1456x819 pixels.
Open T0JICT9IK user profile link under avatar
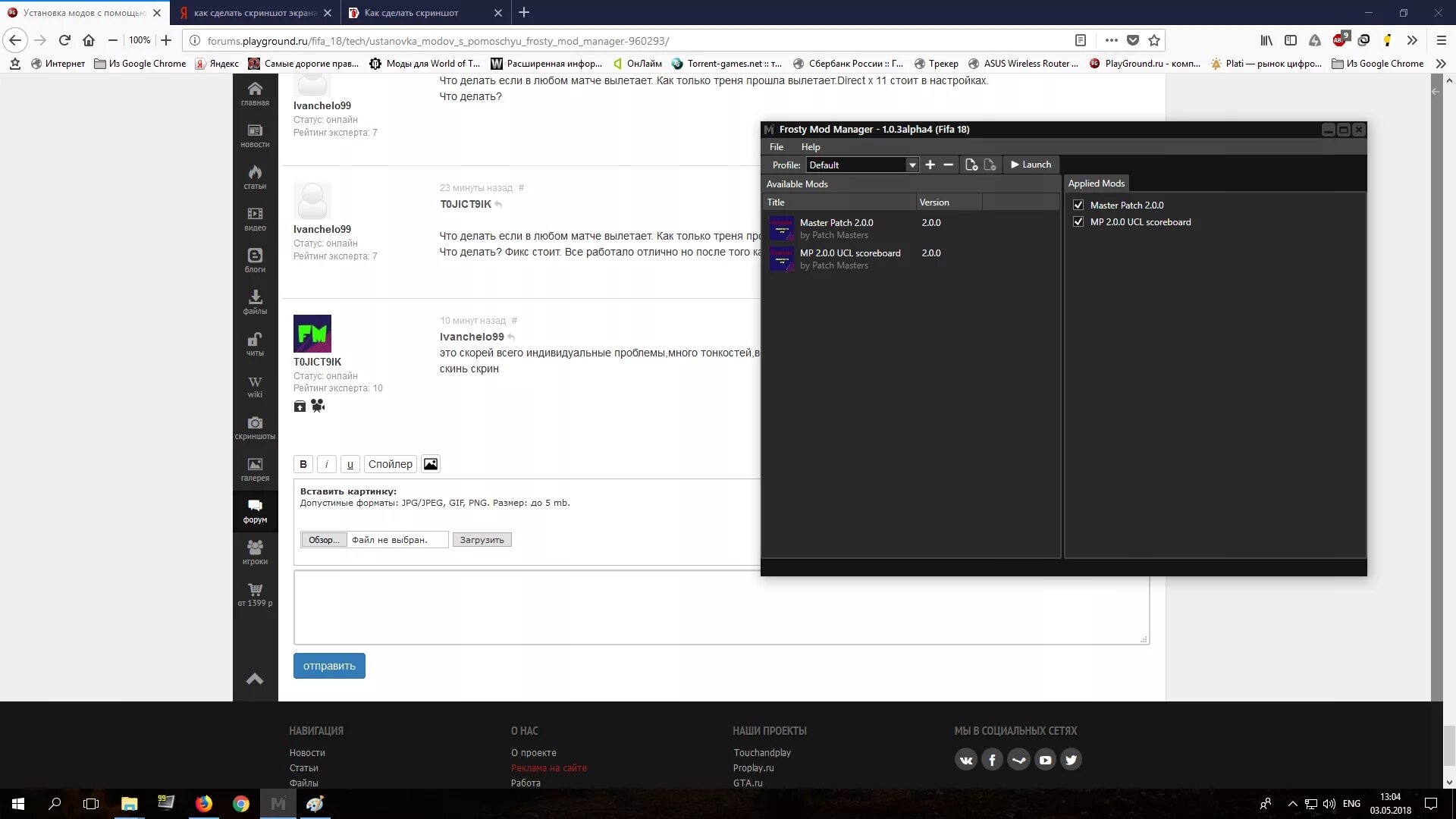tap(318, 362)
